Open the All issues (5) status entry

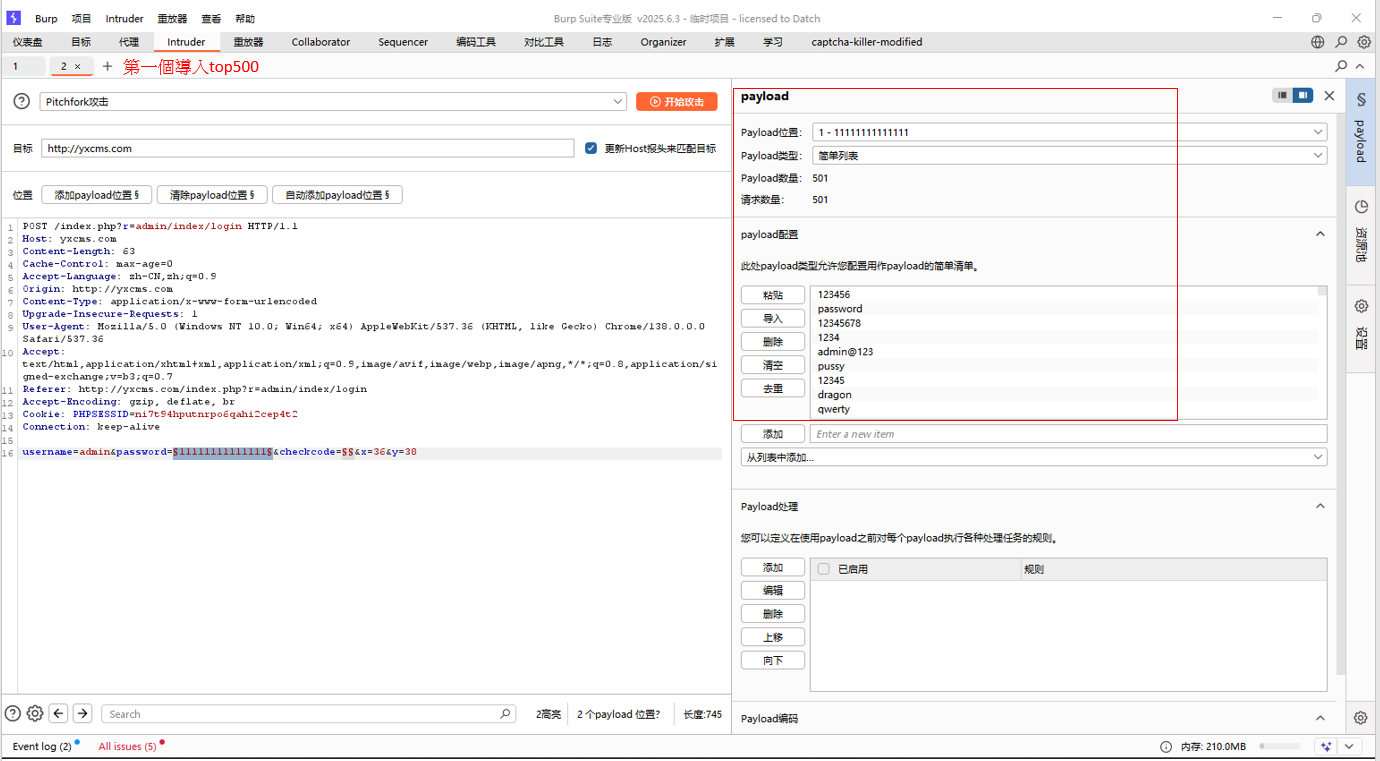click(x=127, y=746)
